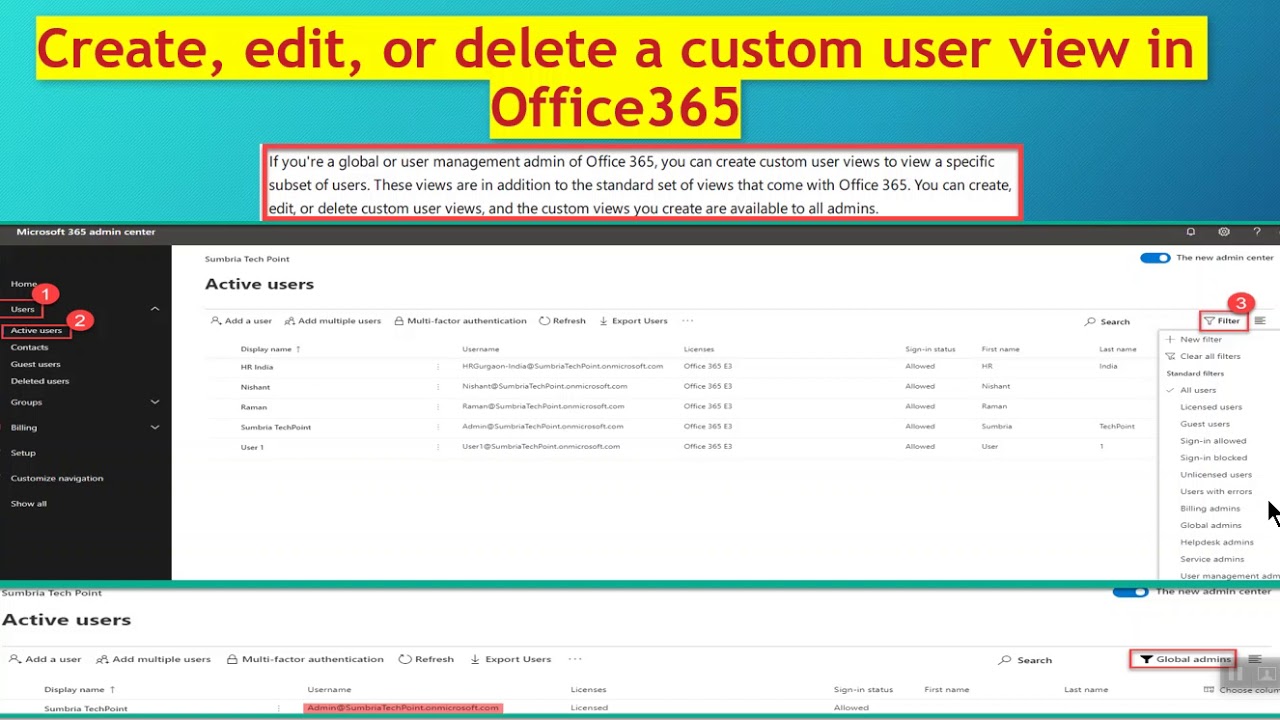
Task: Click Show all in the sidebar
Action: point(29,504)
